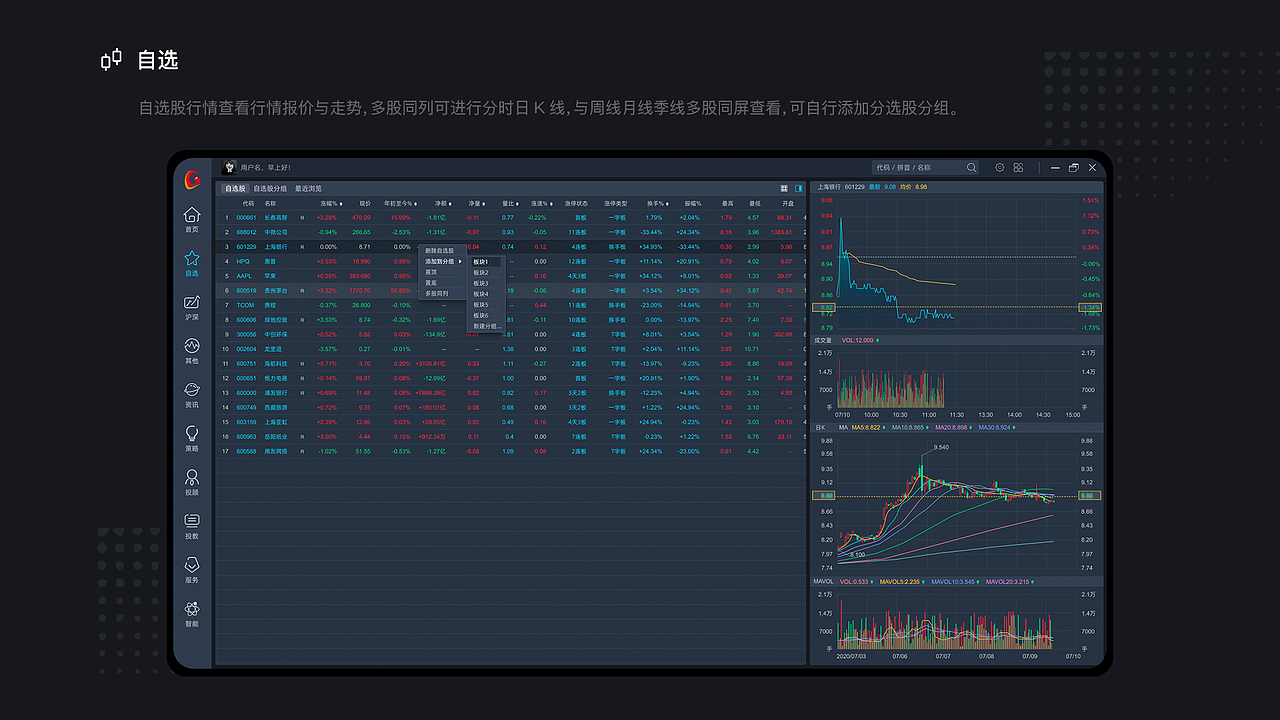Viewport: 1280px width, 720px height.
Task: Click the HPQ stock code
Action: point(243,261)
